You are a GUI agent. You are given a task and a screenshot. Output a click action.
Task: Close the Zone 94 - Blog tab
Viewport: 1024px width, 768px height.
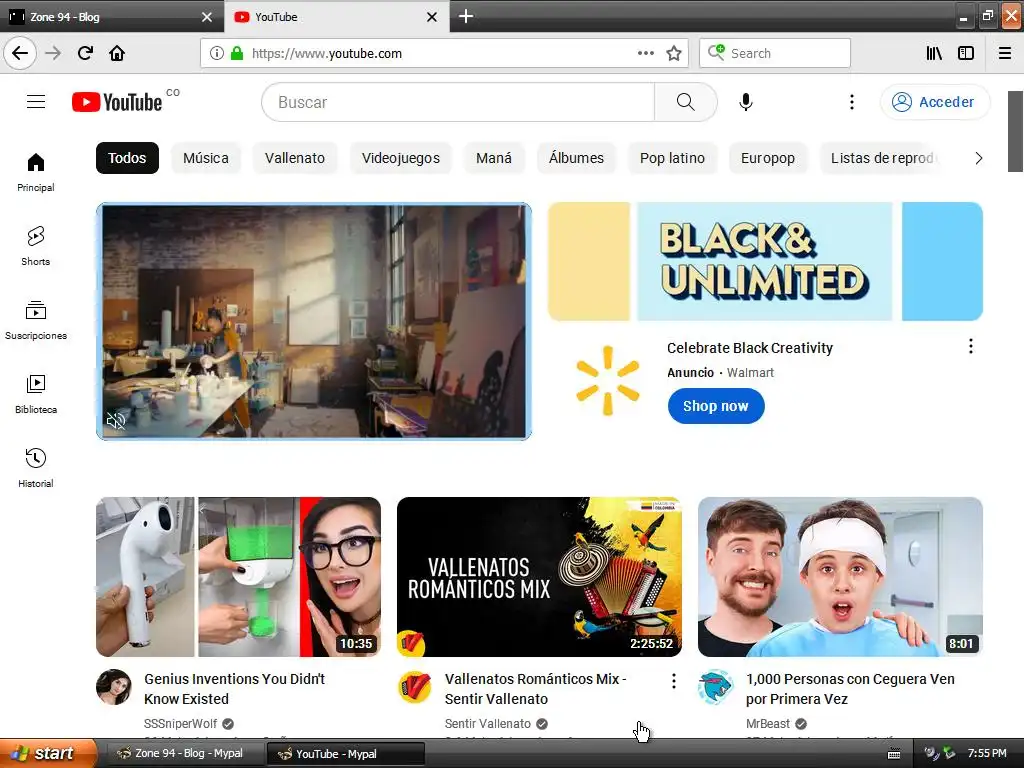click(207, 17)
